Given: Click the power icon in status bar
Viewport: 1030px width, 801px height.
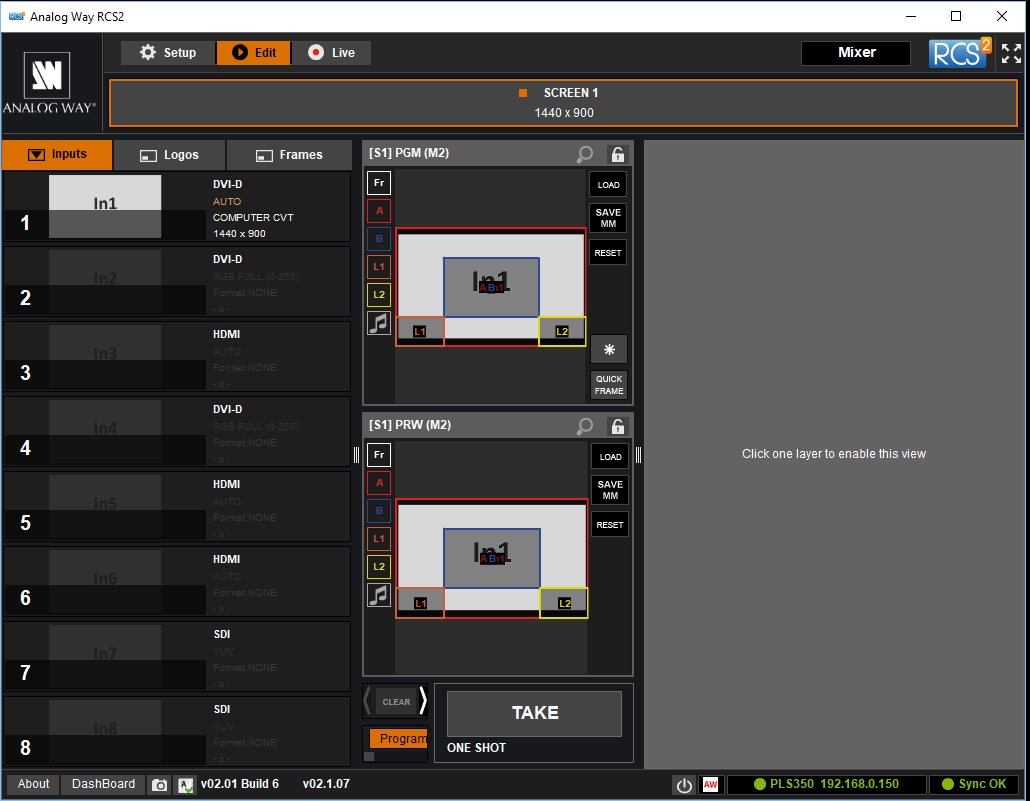Looking at the screenshot, I should (684, 785).
